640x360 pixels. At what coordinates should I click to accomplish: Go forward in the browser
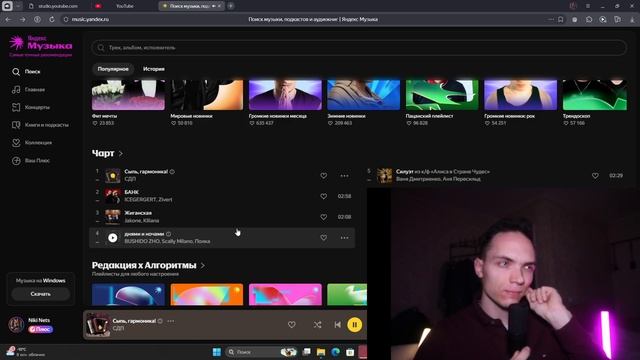click(23, 19)
